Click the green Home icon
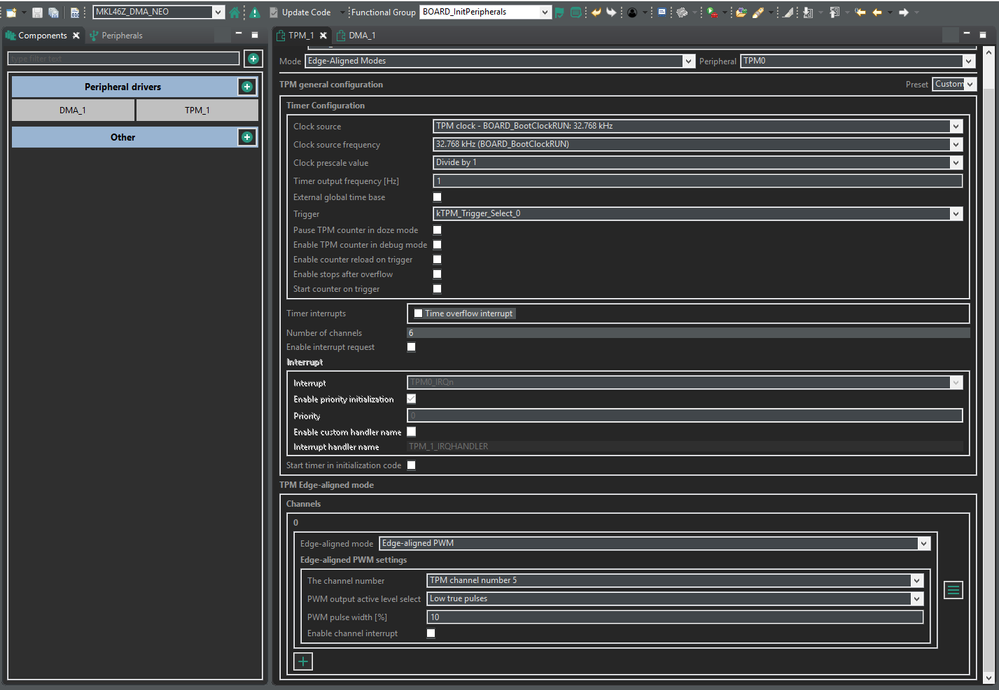Screen dimensions: 999x690 point(235,12)
